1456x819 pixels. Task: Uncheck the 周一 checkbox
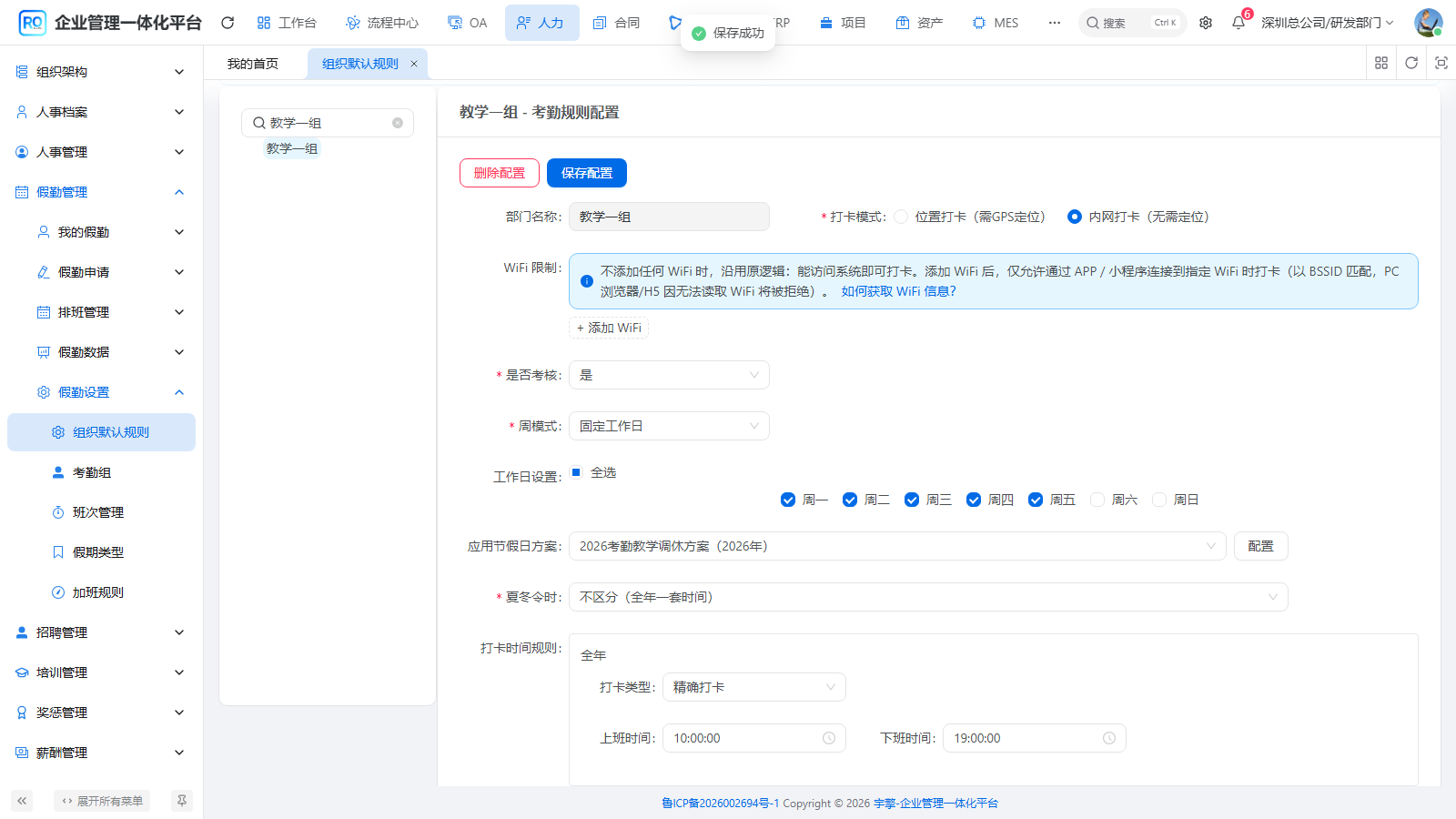(788, 500)
